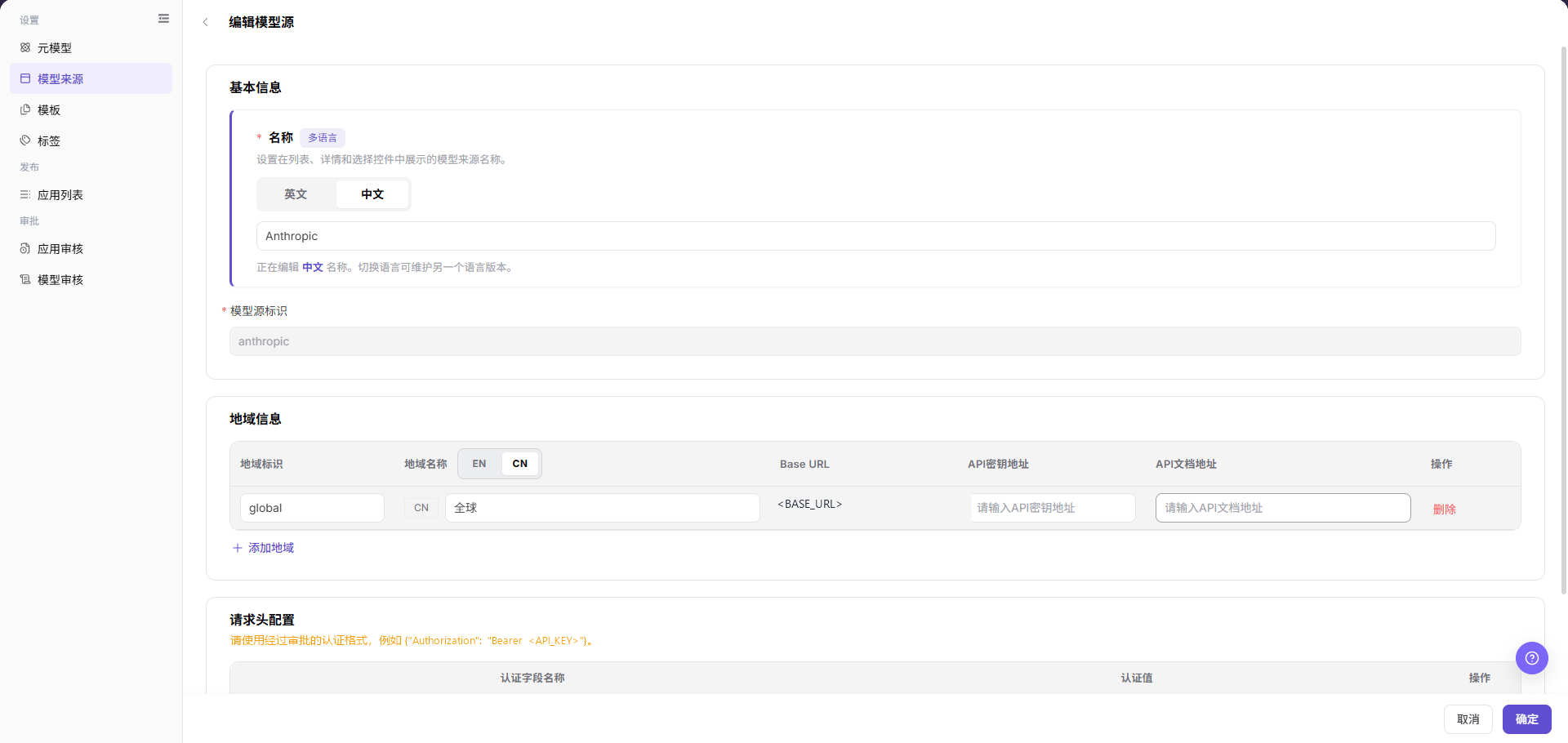Click the 请求头配置 section heading
The image size is (1568, 743).
[262, 620]
